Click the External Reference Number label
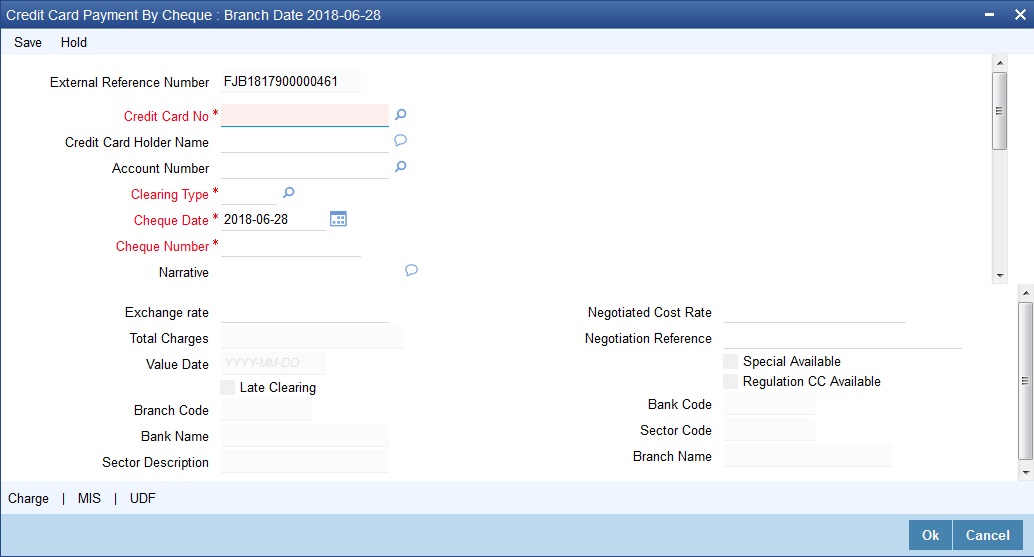The image size is (1034, 557). (x=129, y=82)
